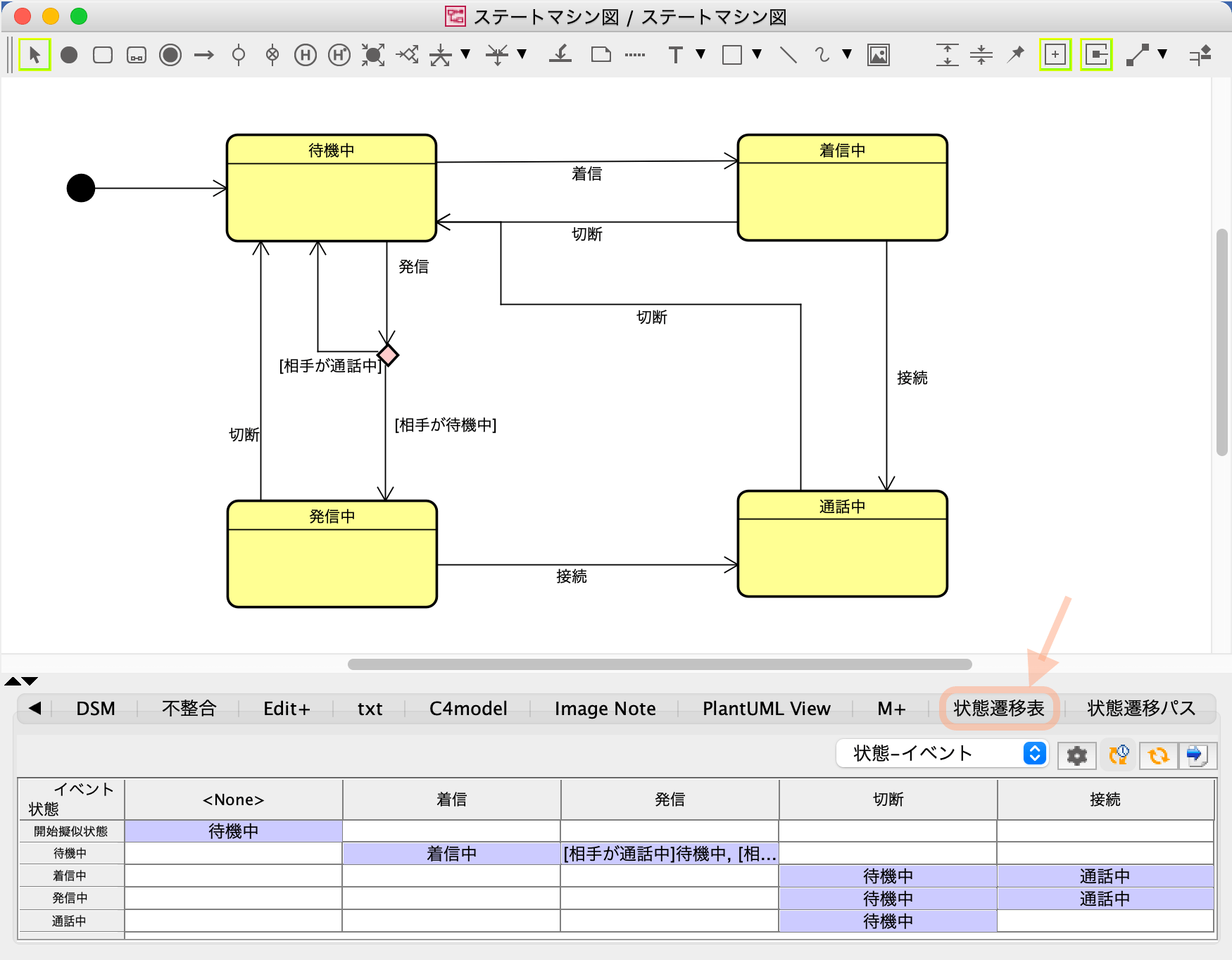Switch to the PlantUML View tab
Viewport: 1232px width, 960px height.
[x=766, y=708]
